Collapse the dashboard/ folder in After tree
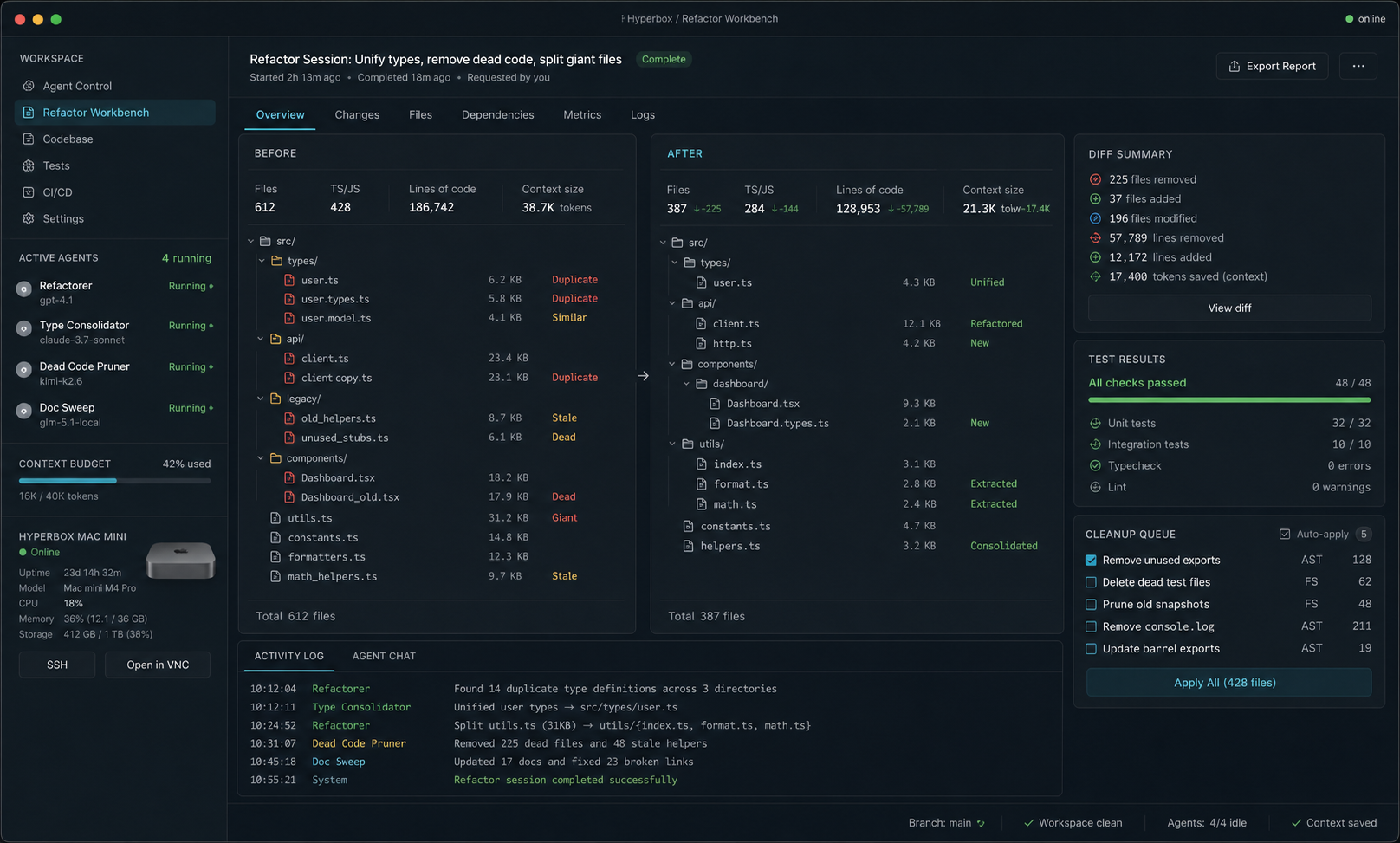 pos(687,384)
